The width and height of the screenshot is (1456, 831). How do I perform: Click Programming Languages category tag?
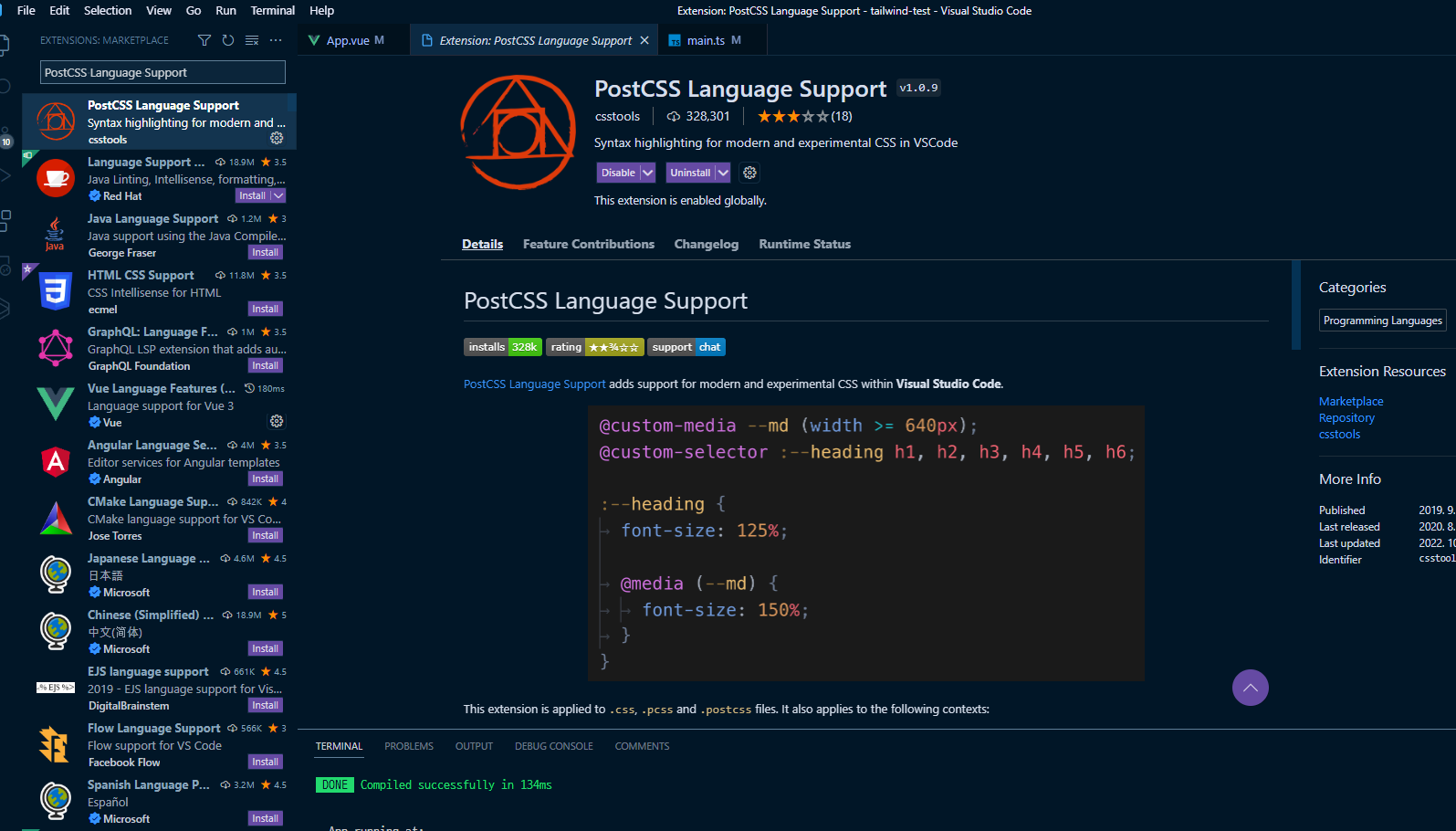[x=1383, y=321]
